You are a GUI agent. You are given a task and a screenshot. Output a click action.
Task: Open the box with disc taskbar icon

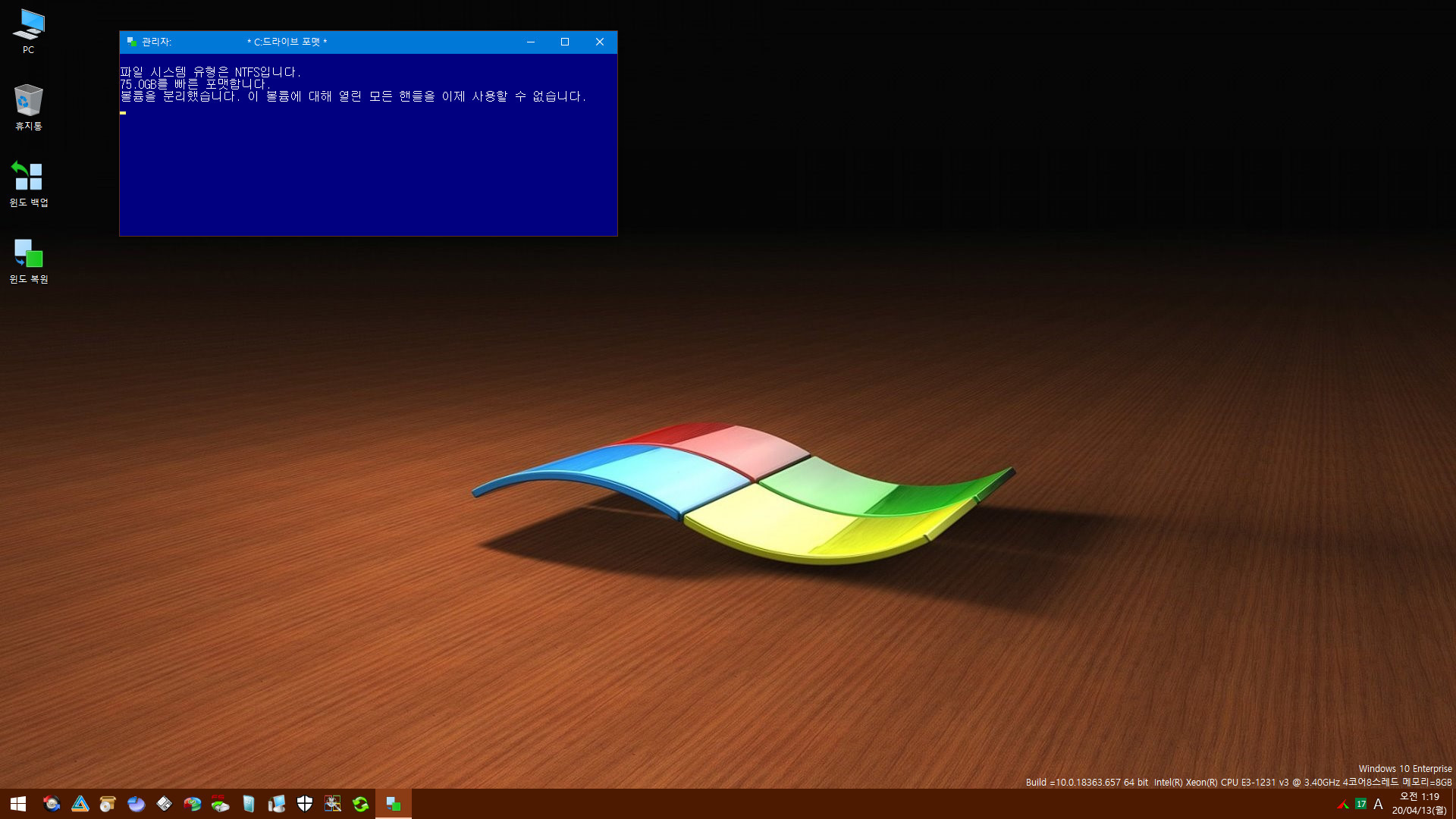pos(108,804)
